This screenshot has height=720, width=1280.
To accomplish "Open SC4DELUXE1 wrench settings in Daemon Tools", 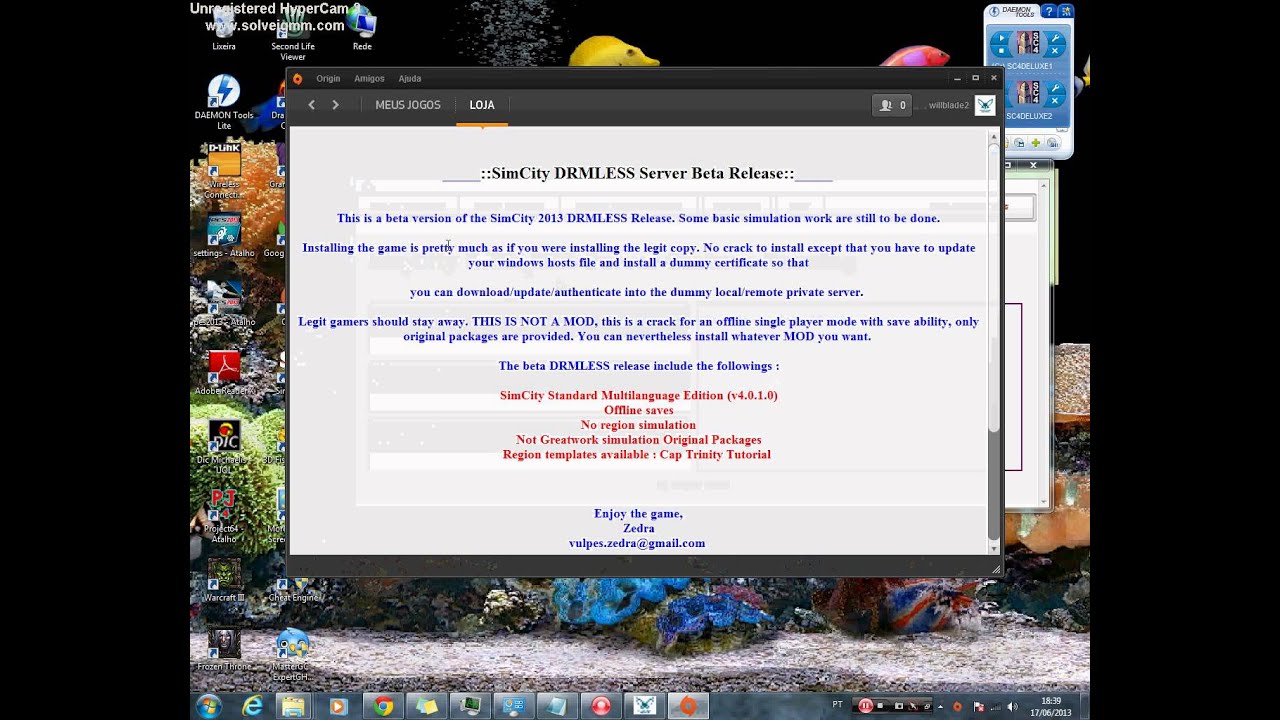I will pyautogui.click(x=1054, y=37).
